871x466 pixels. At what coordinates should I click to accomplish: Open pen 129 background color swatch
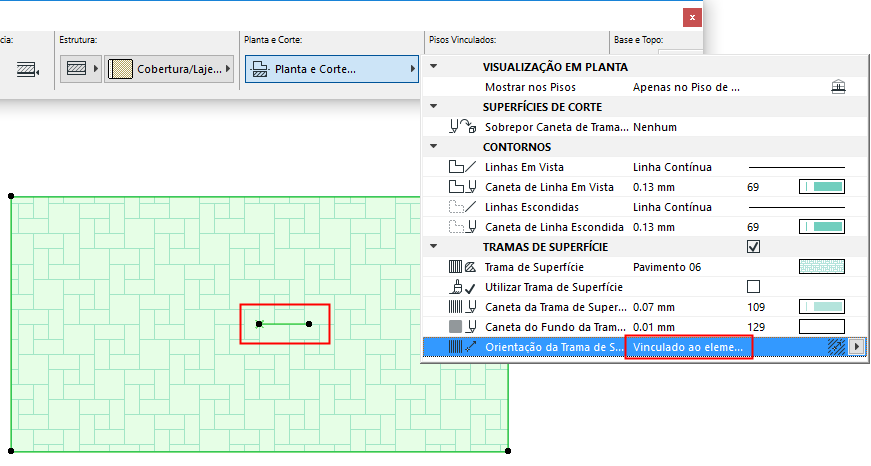822,327
